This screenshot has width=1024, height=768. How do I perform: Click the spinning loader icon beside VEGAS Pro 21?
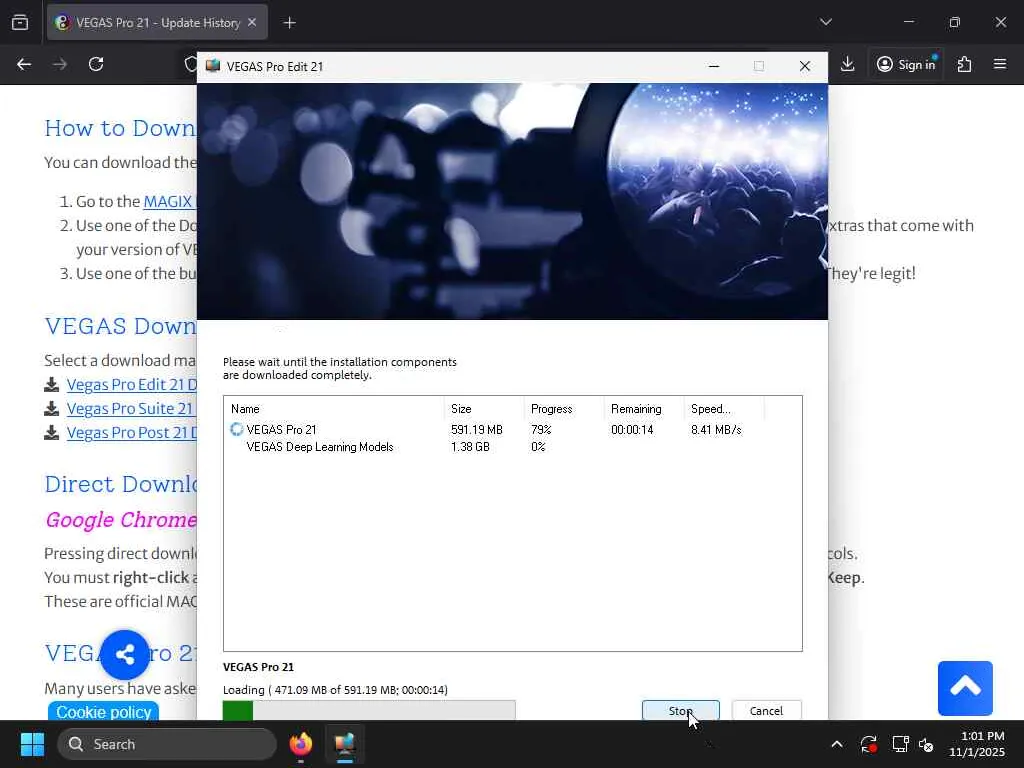(x=236, y=429)
